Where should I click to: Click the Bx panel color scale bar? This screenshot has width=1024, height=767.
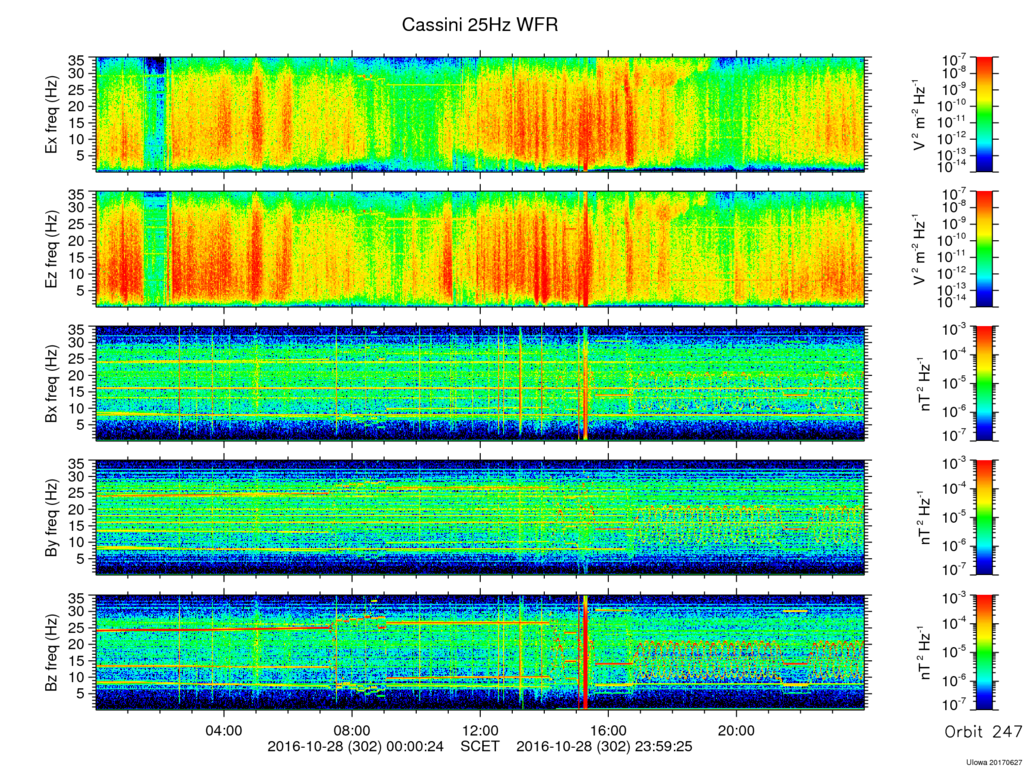coord(984,384)
